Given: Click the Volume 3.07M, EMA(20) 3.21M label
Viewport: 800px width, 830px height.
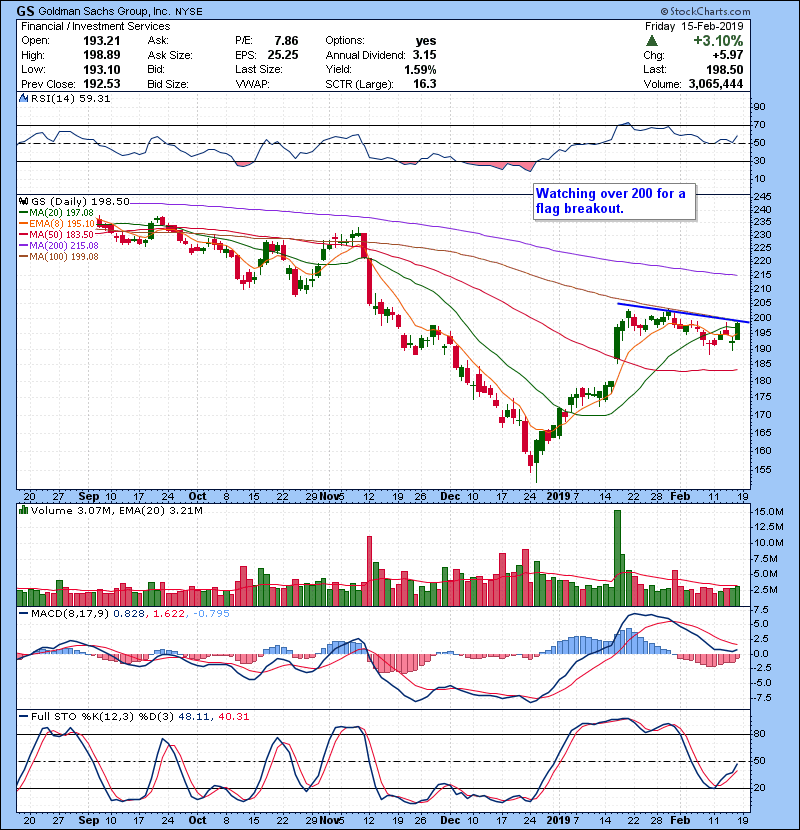Looking at the screenshot, I should (116, 511).
